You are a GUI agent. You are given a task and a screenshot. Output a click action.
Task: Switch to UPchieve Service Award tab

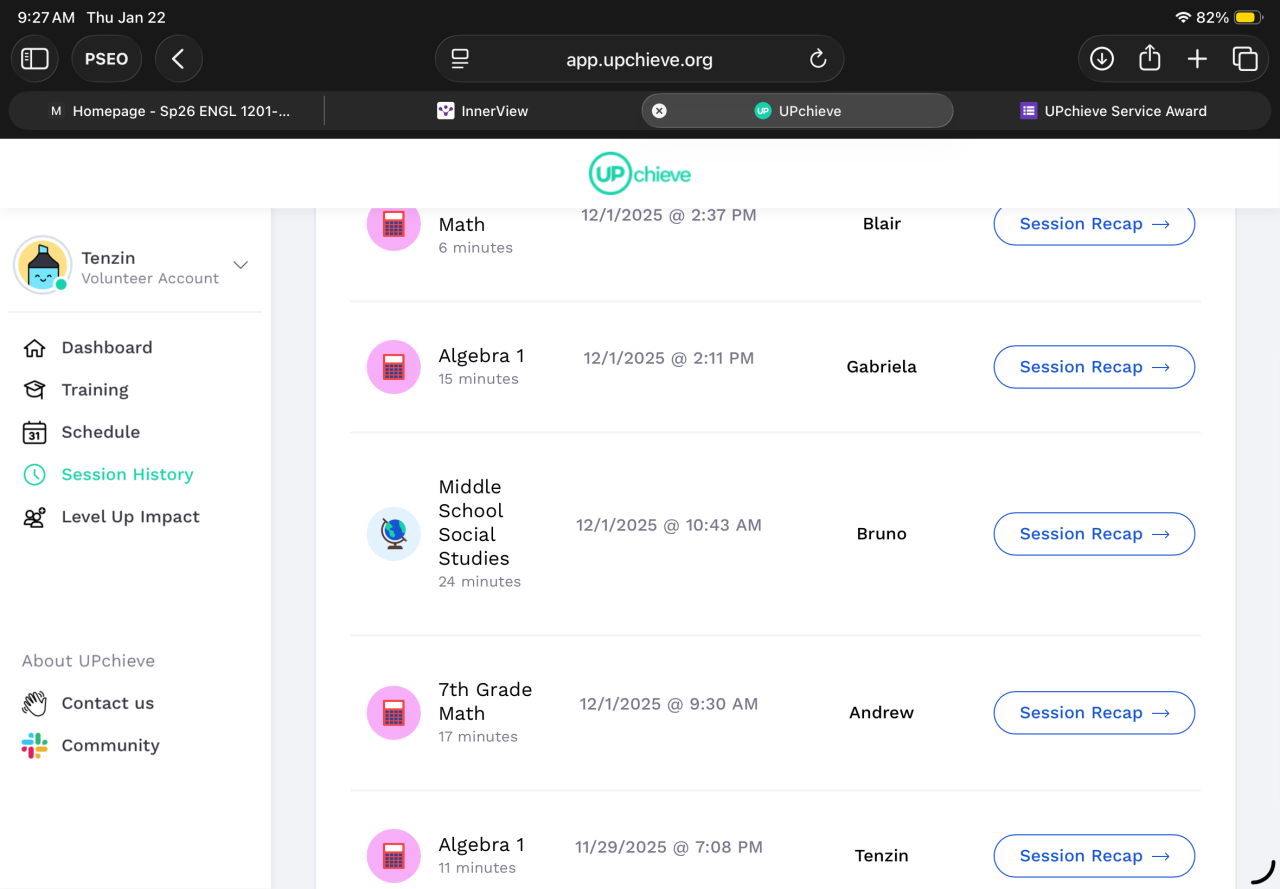tap(1113, 111)
